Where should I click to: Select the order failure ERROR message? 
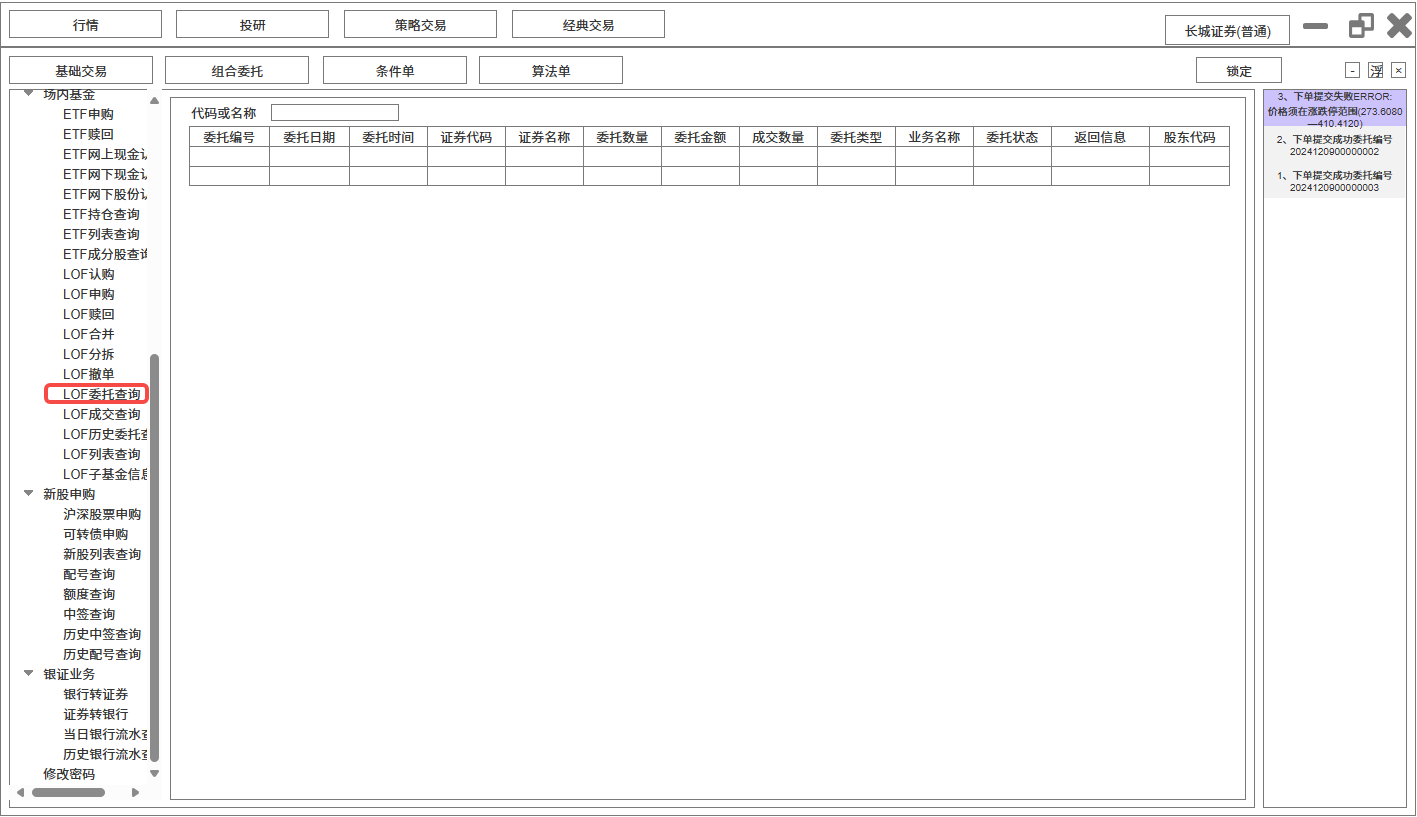pos(1334,109)
